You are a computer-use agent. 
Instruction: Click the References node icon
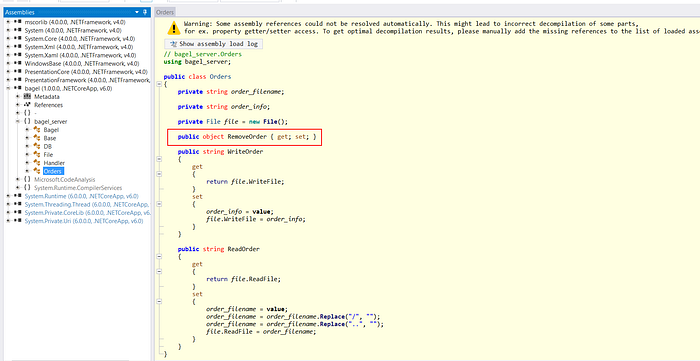[x=27, y=105]
